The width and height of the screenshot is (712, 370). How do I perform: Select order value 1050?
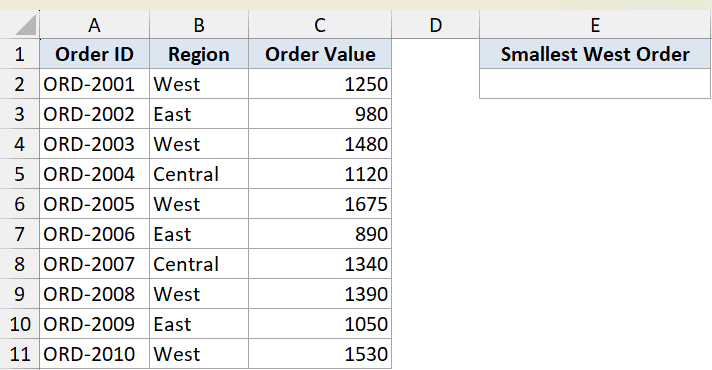(x=320, y=324)
